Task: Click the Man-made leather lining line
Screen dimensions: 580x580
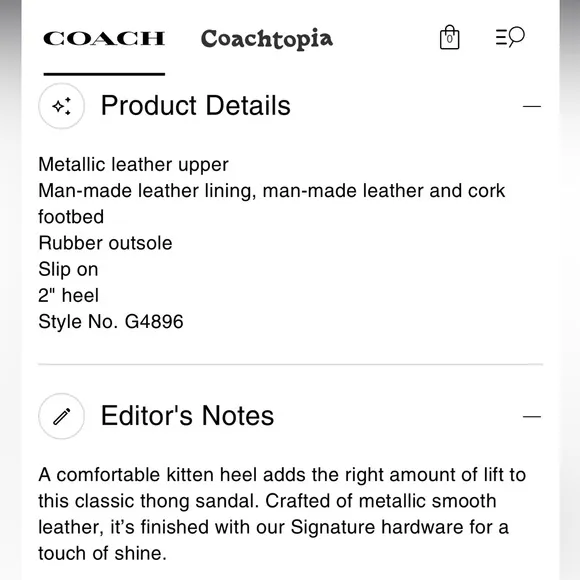Action: pos(272,204)
